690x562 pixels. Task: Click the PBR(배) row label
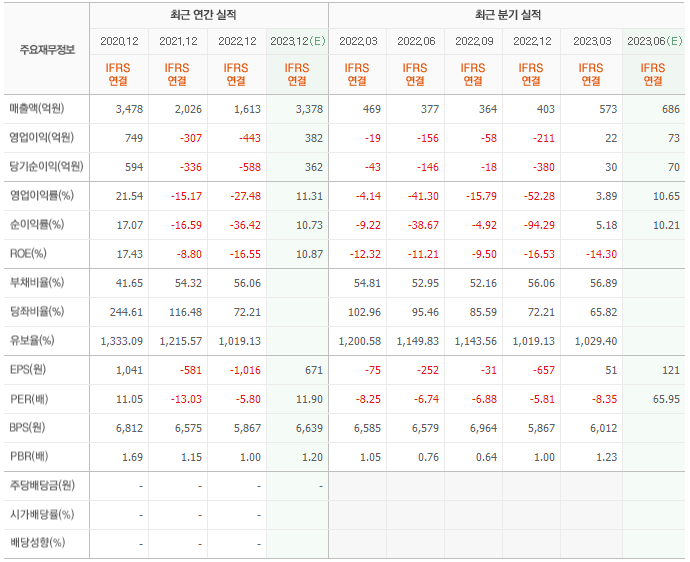(x=29, y=456)
